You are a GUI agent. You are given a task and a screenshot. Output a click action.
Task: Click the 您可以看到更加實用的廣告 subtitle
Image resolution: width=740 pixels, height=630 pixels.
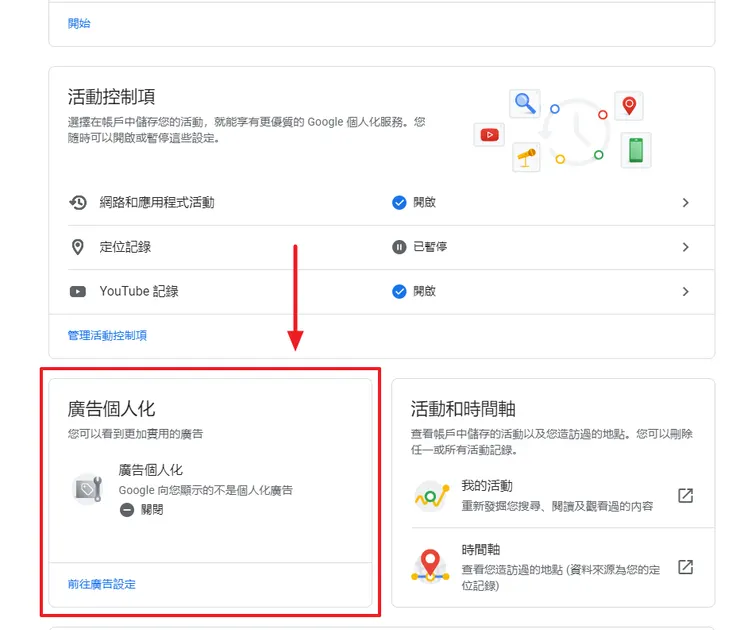pyautogui.click(x=135, y=434)
